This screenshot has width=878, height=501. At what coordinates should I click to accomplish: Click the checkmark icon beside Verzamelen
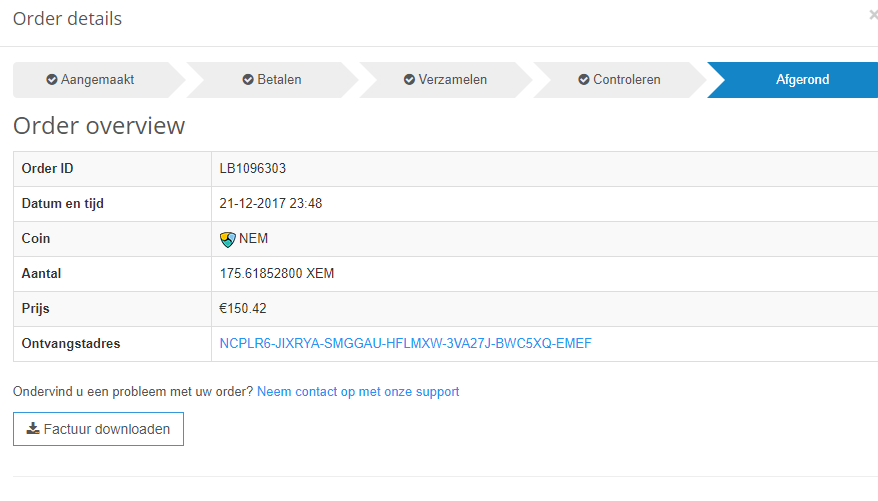tap(409, 80)
